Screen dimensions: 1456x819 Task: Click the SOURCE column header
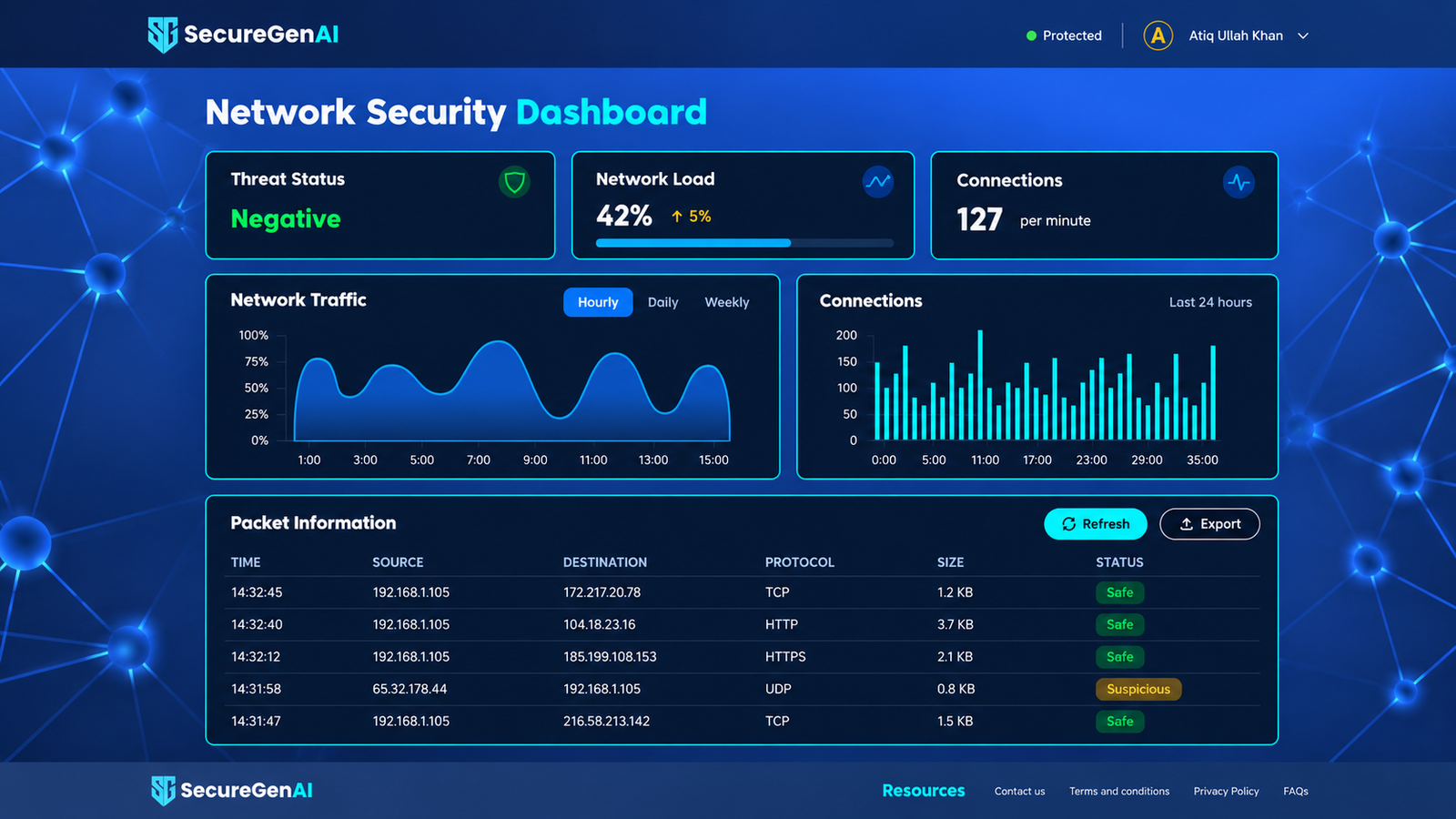398,562
